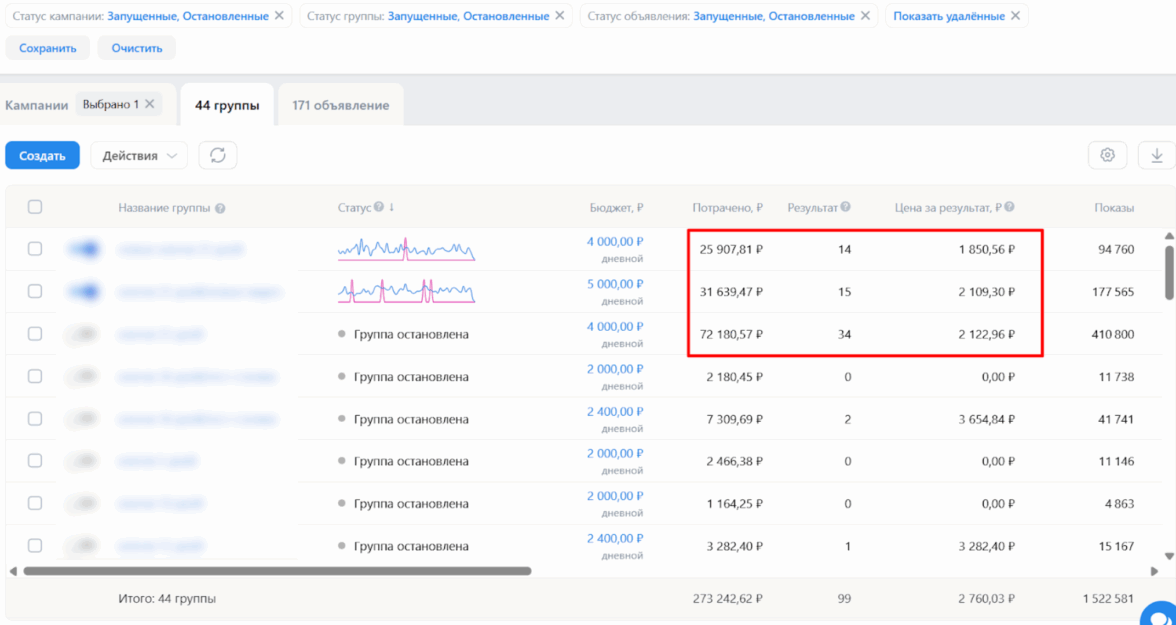Expand the Действия dropdown
Viewport: 1176px width, 625px height.
(x=138, y=156)
